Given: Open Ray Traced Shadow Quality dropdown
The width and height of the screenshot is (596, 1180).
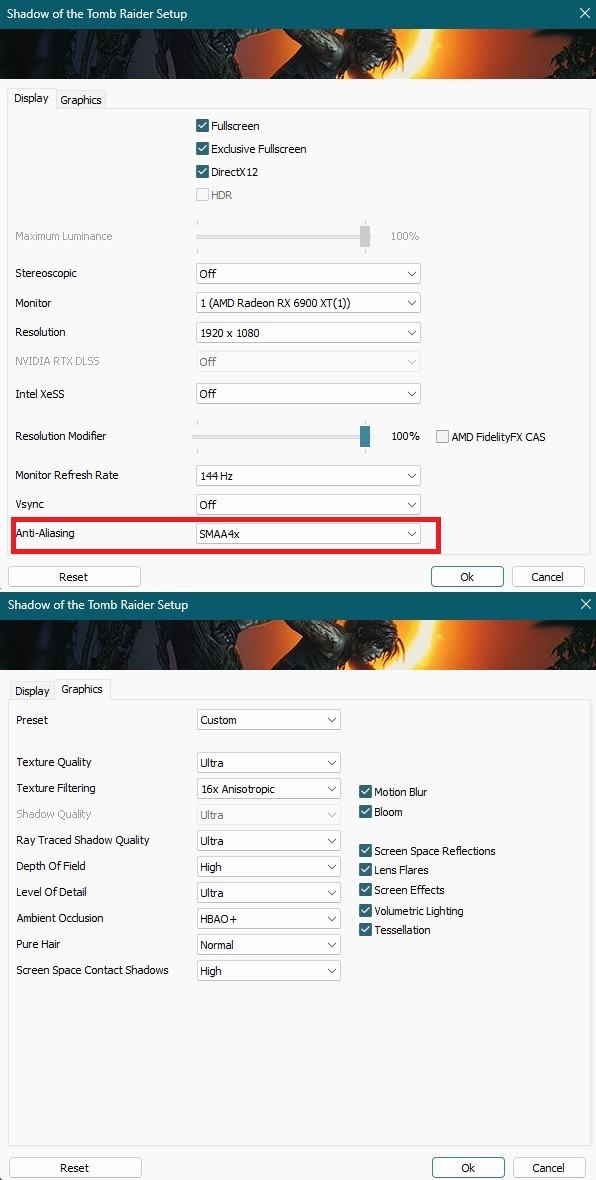Looking at the screenshot, I should pyautogui.click(x=269, y=841).
